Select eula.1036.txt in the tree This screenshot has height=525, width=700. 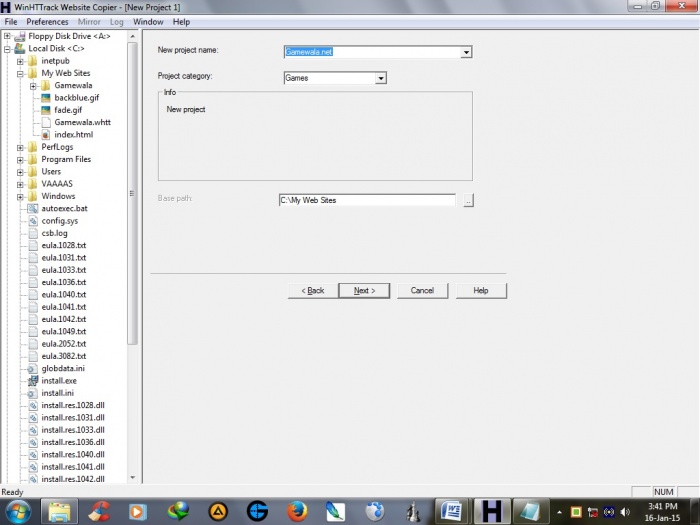pos(63,283)
